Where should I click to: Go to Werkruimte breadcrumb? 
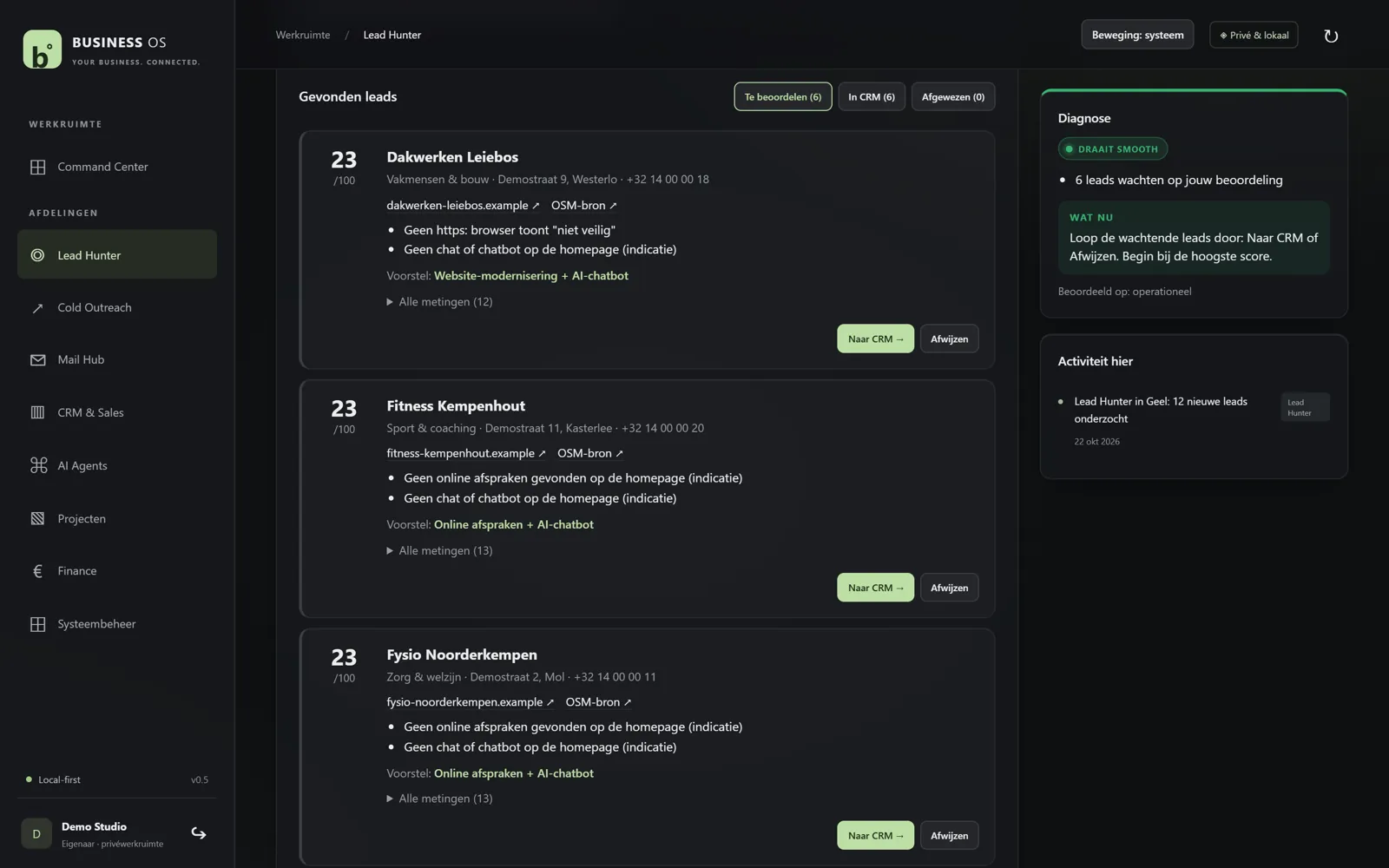(303, 35)
